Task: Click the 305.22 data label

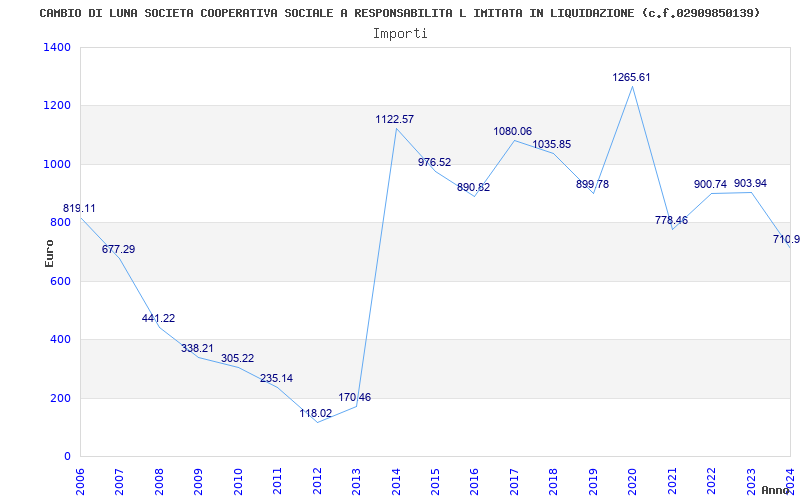Action: [x=237, y=359]
